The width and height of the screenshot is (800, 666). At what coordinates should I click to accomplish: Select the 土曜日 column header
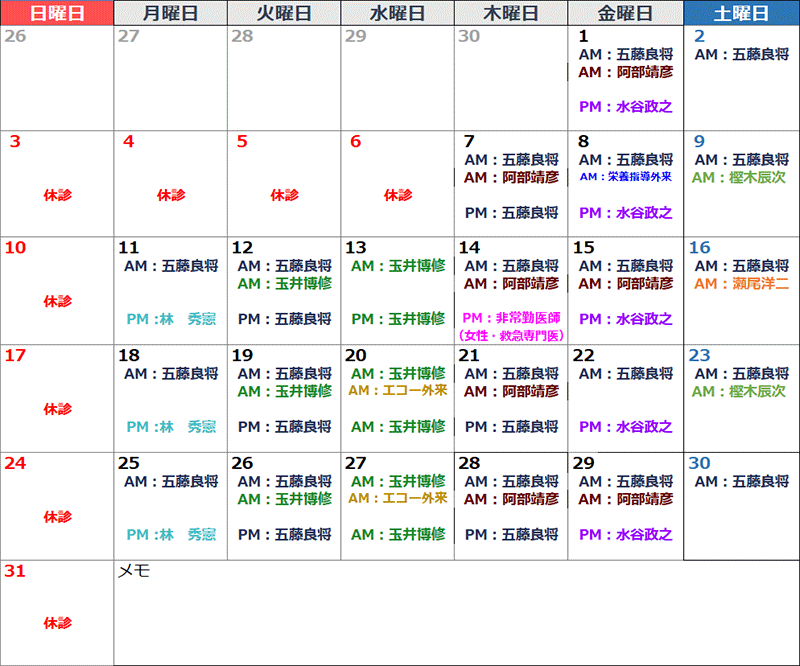tap(741, 13)
